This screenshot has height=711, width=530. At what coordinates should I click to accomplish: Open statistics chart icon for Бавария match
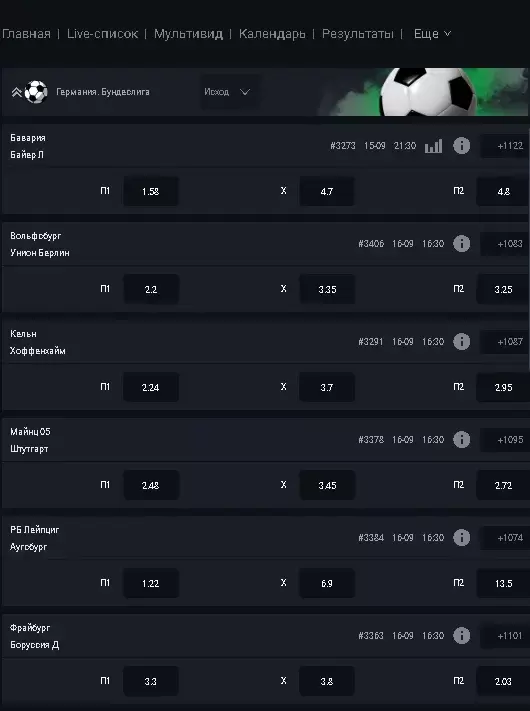point(433,146)
